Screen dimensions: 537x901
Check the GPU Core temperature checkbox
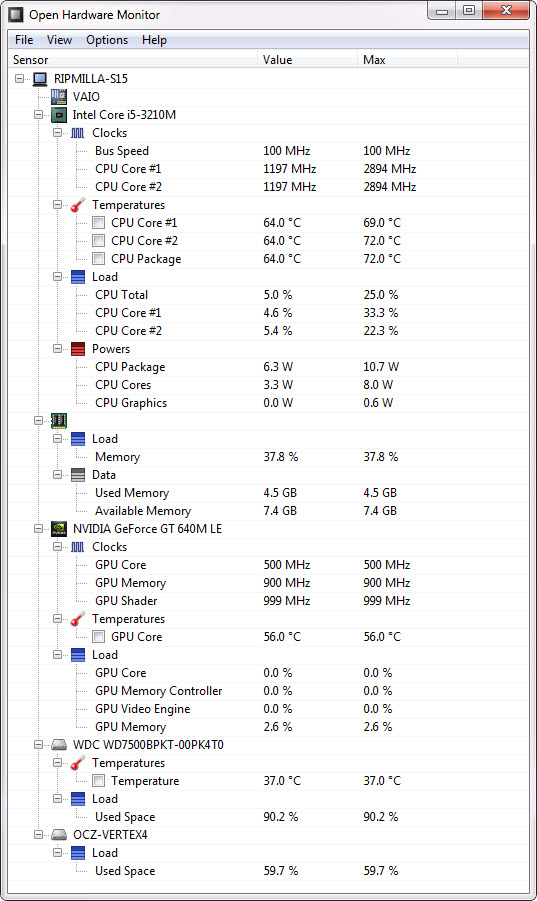point(99,637)
